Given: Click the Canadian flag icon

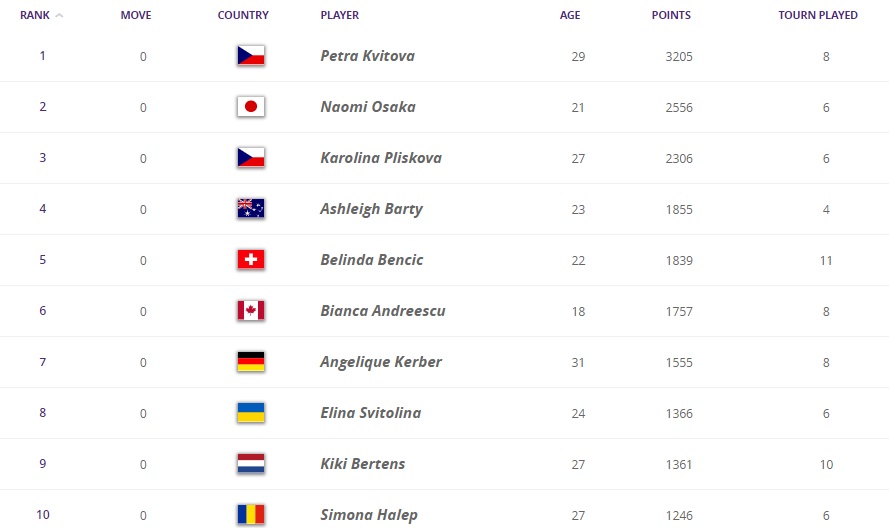Looking at the screenshot, I should 251,311.
